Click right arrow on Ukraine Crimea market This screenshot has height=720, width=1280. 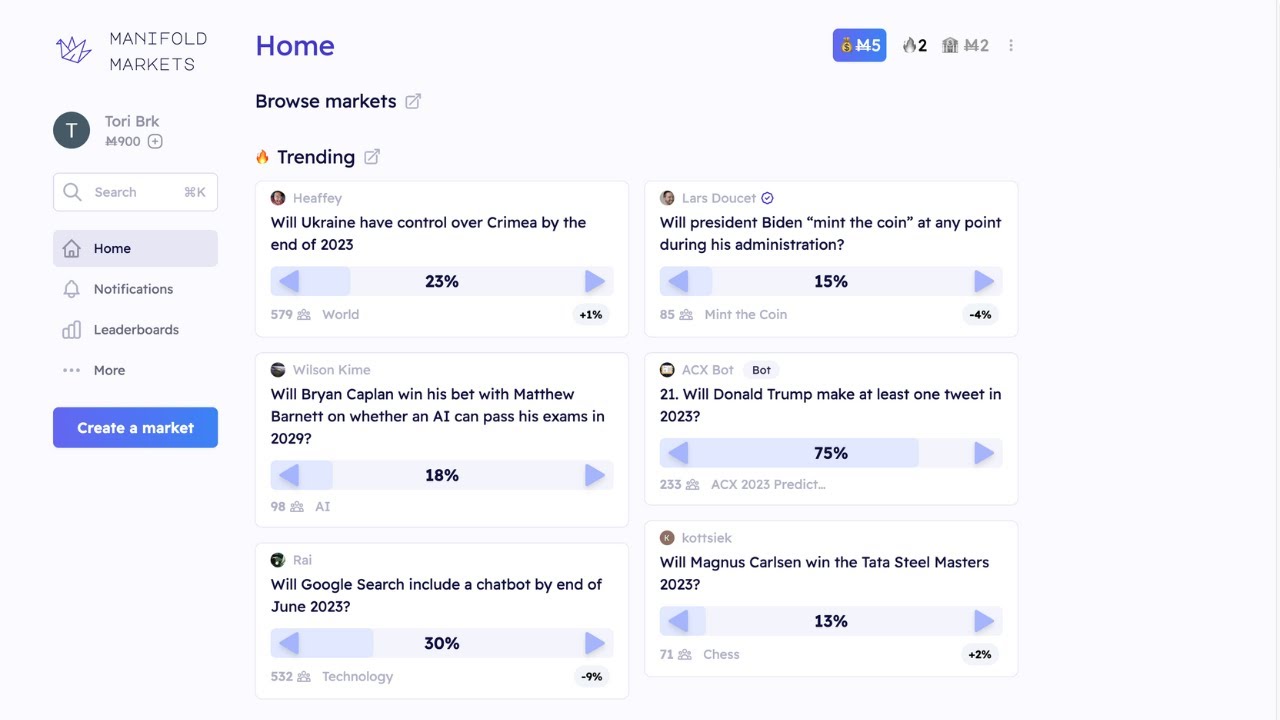pos(595,281)
